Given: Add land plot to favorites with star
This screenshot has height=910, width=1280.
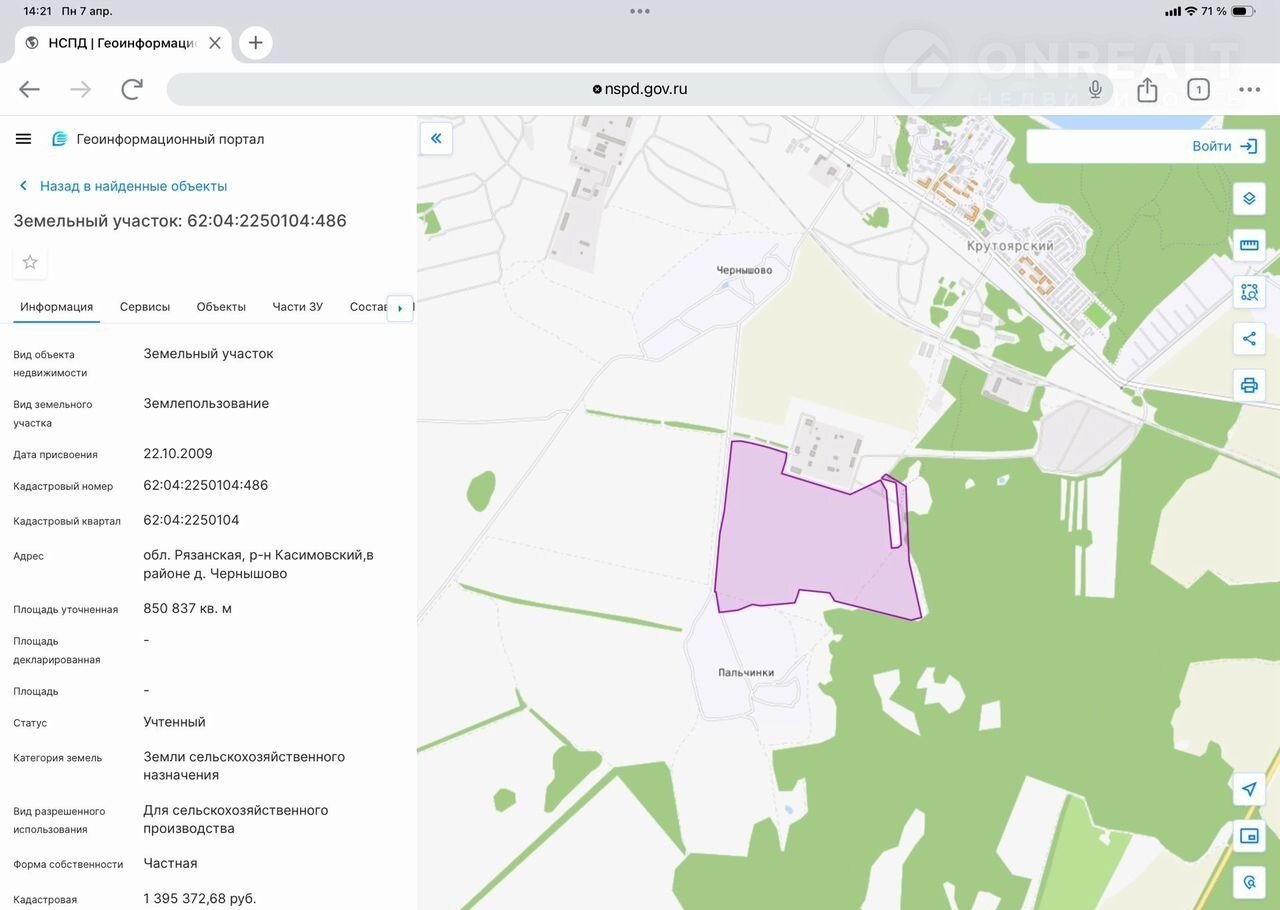Looking at the screenshot, I should pos(30,262).
